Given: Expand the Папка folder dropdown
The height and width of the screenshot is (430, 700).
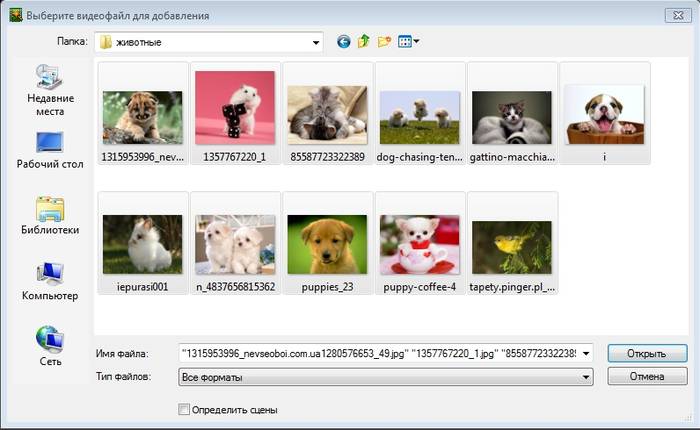Looking at the screenshot, I should [316, 43].
